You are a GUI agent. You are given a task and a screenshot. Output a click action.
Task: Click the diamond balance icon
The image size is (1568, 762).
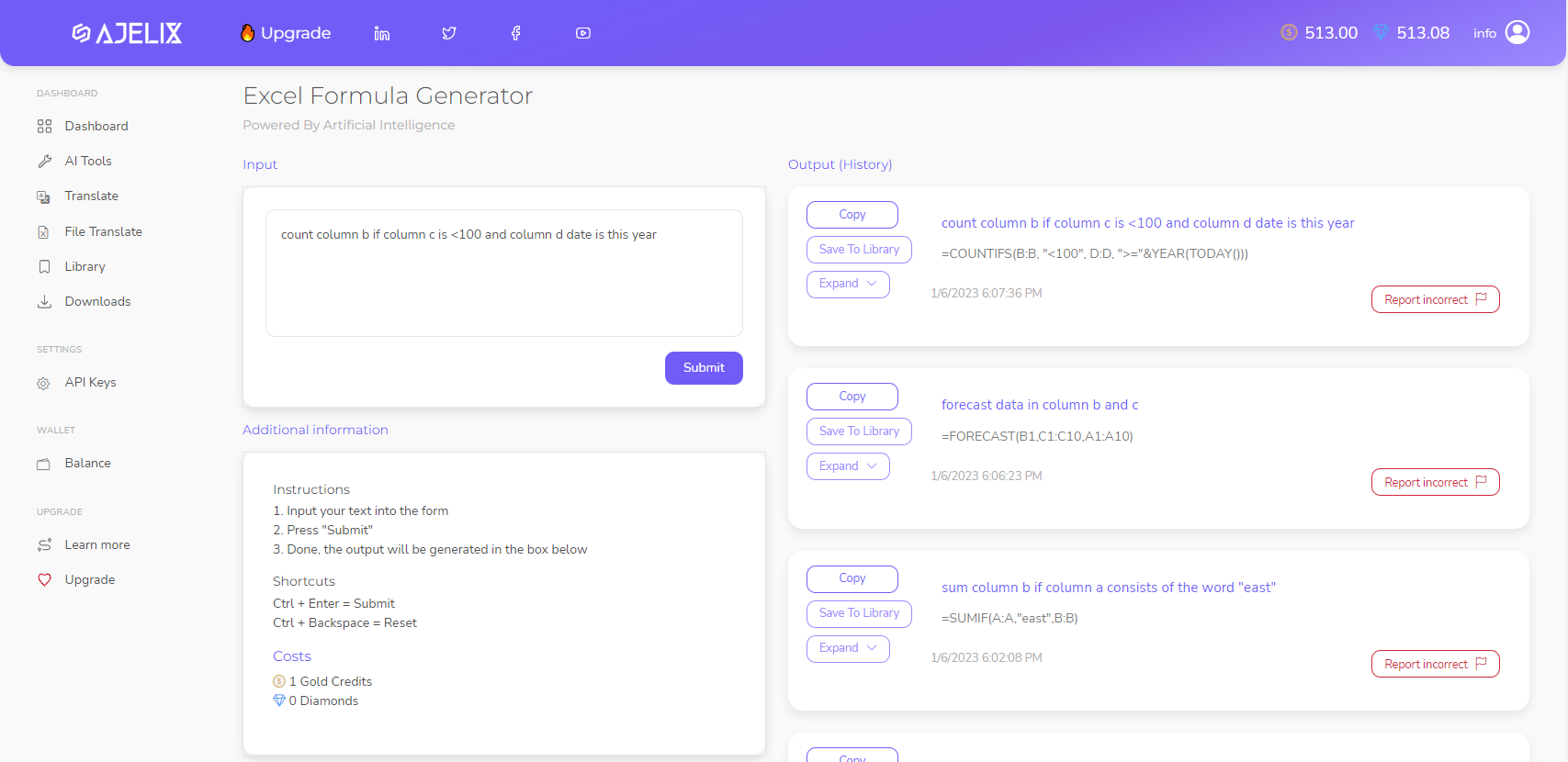click(x=1381, y=33)
